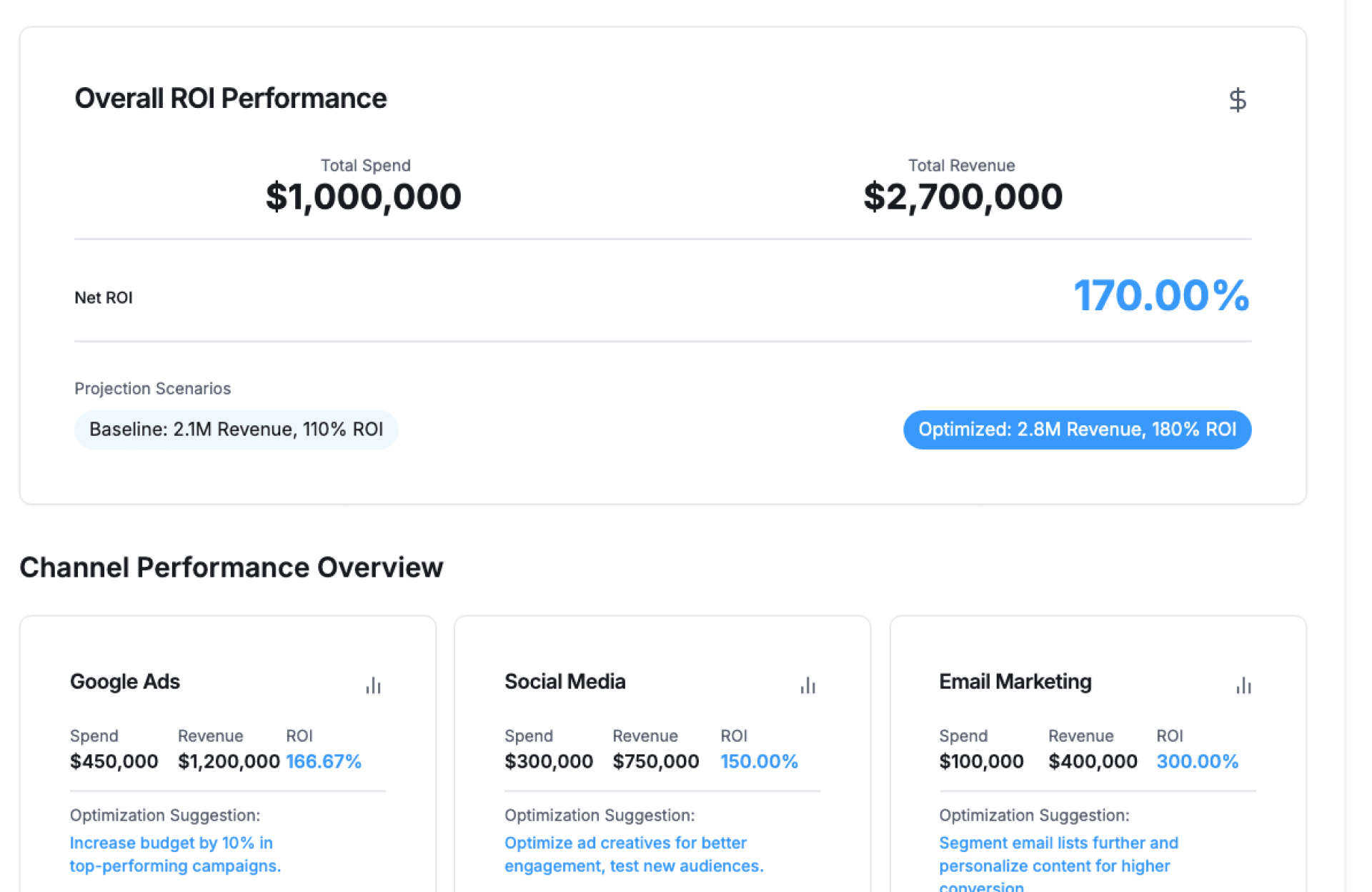The width and height of the screenshot is (1372, 892).
Task: Click the Social Media card title
Action: (565, 681)
